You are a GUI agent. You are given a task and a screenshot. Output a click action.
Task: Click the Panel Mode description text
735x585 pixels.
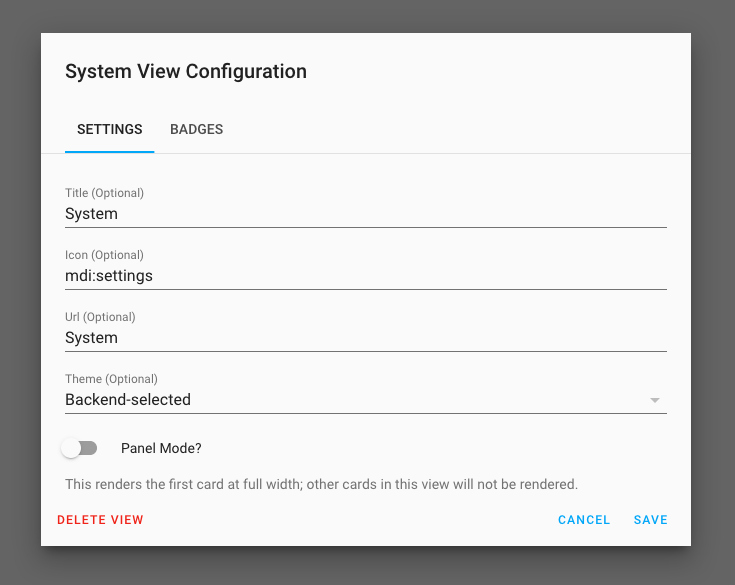pyautogui.click(x=321, y=484)
